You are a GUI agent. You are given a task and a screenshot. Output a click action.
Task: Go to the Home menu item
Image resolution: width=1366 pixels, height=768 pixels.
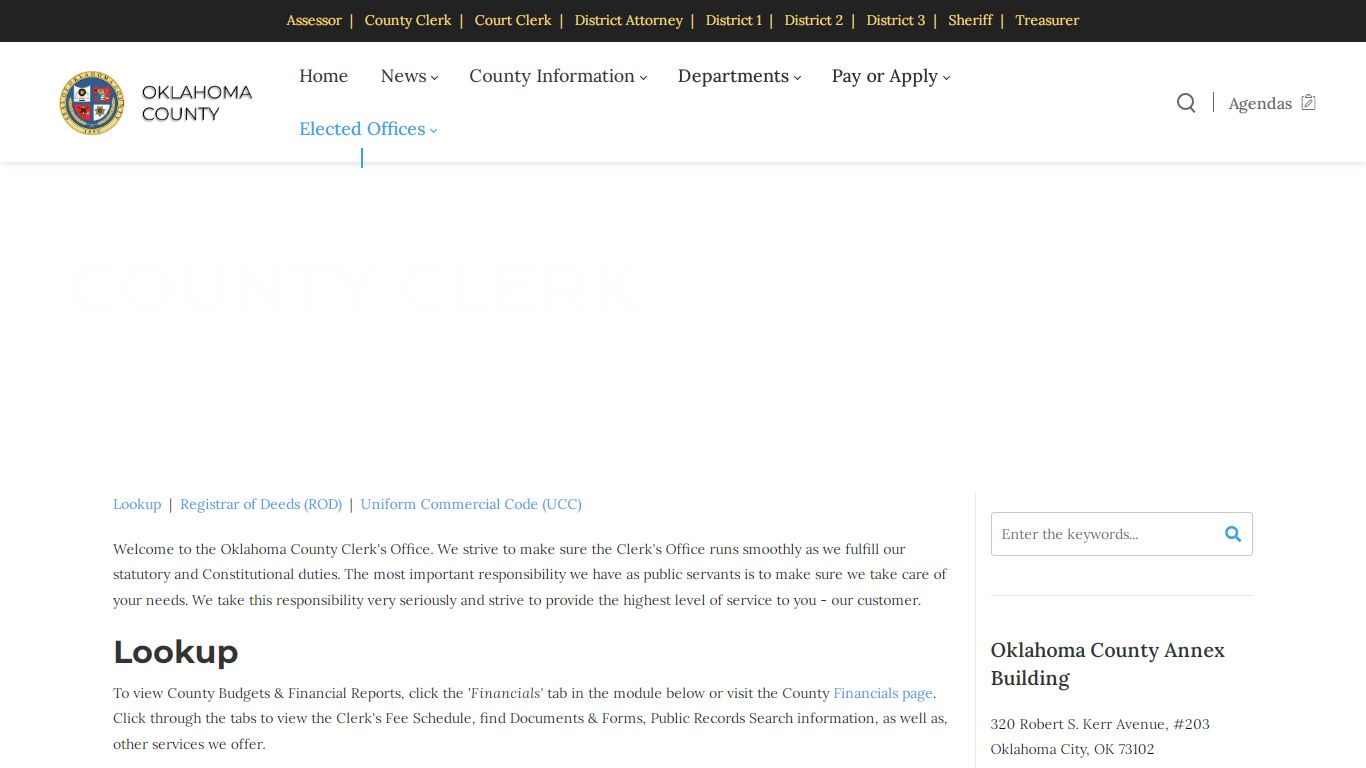click(324, 76)
